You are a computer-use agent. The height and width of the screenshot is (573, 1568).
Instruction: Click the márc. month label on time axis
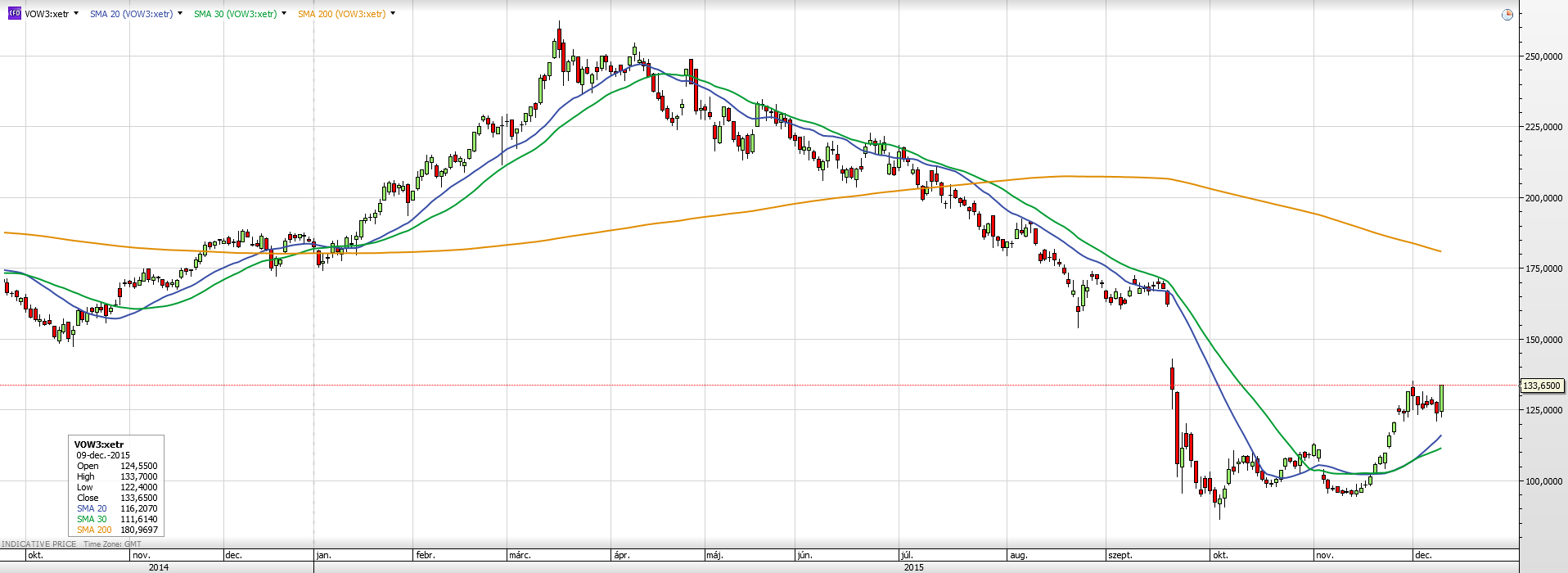pyautogui.click(x=520, y=555)
